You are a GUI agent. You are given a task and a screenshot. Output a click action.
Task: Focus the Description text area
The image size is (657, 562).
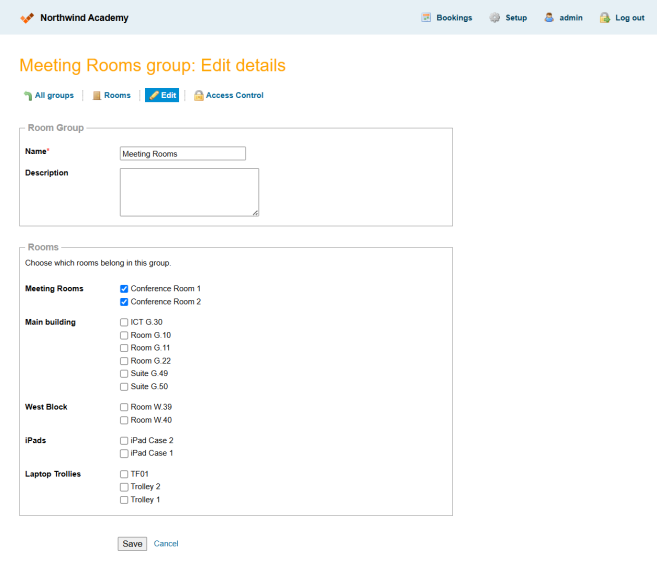[x=189, y=191]
